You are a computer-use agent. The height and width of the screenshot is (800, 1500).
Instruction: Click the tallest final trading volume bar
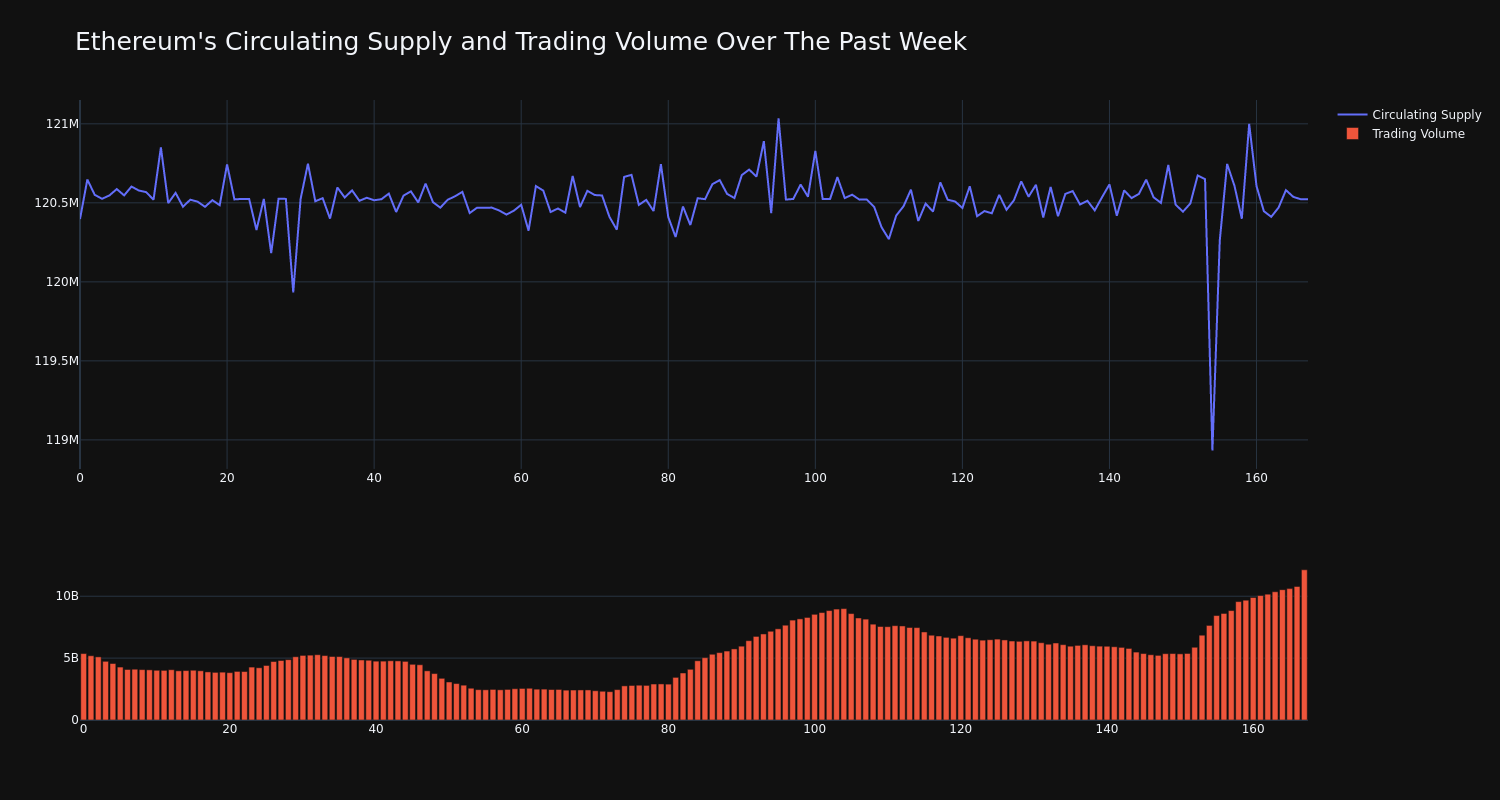[1304, 645]
